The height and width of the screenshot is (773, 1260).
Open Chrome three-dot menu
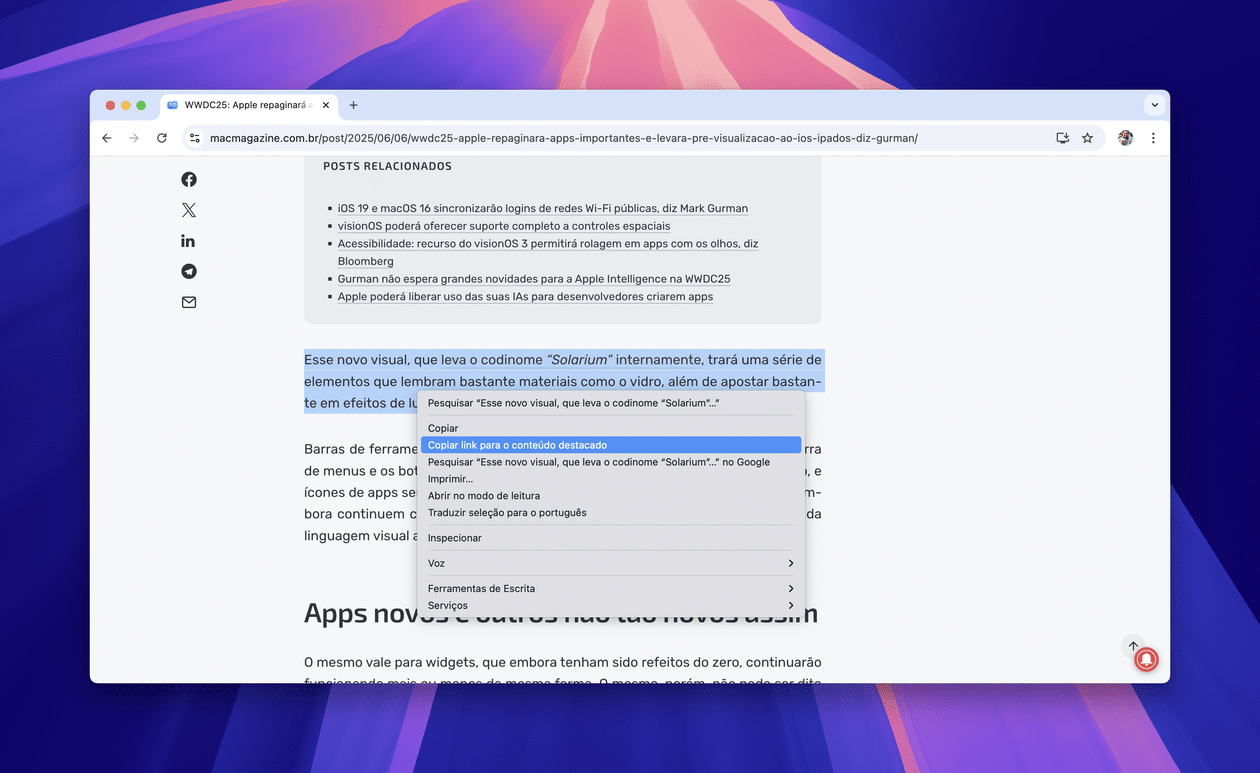[1153, 138]
